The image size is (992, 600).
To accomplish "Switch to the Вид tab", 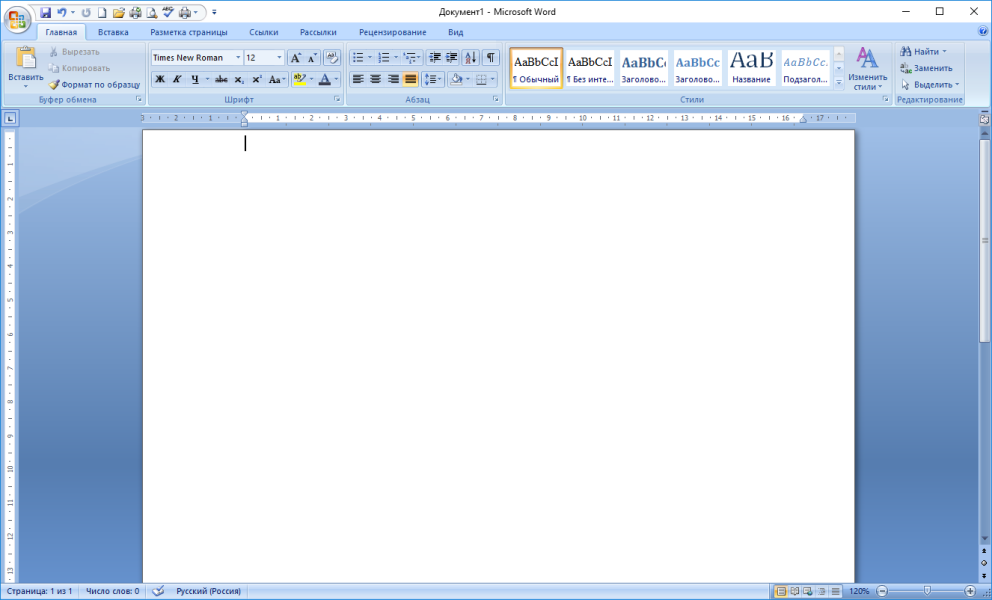I will pos(456,32).
